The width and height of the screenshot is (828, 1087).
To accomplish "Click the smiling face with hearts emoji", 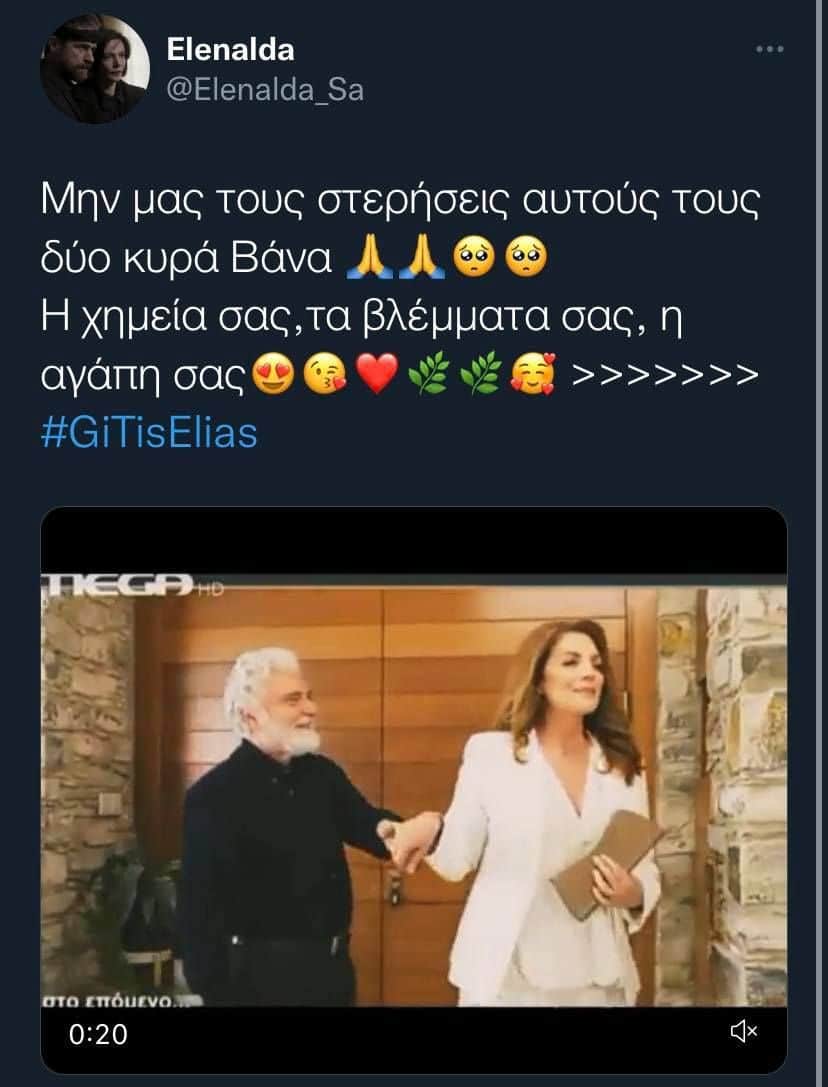I will [533, 373].
